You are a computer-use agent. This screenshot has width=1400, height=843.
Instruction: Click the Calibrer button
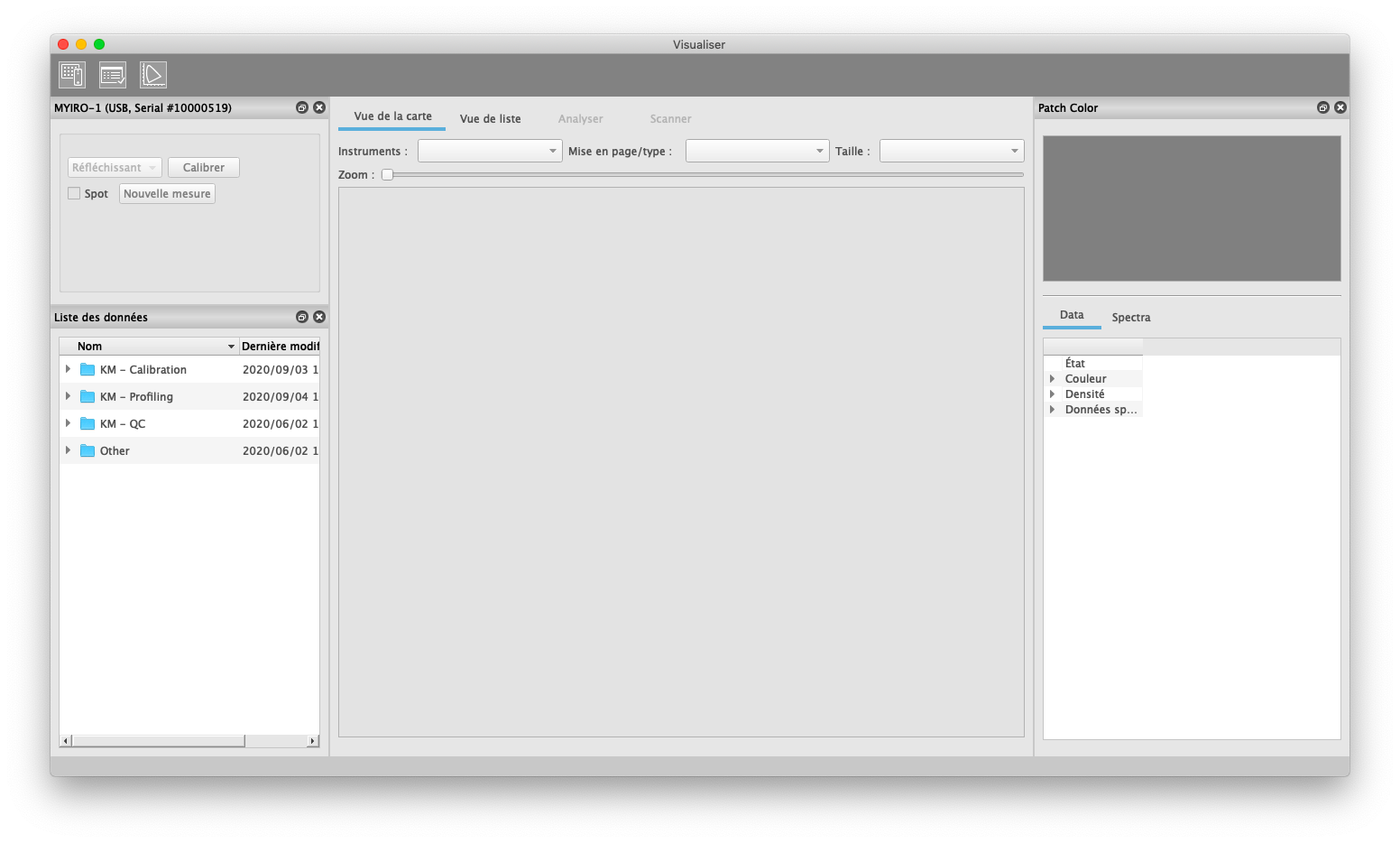[x=204, y=168]
